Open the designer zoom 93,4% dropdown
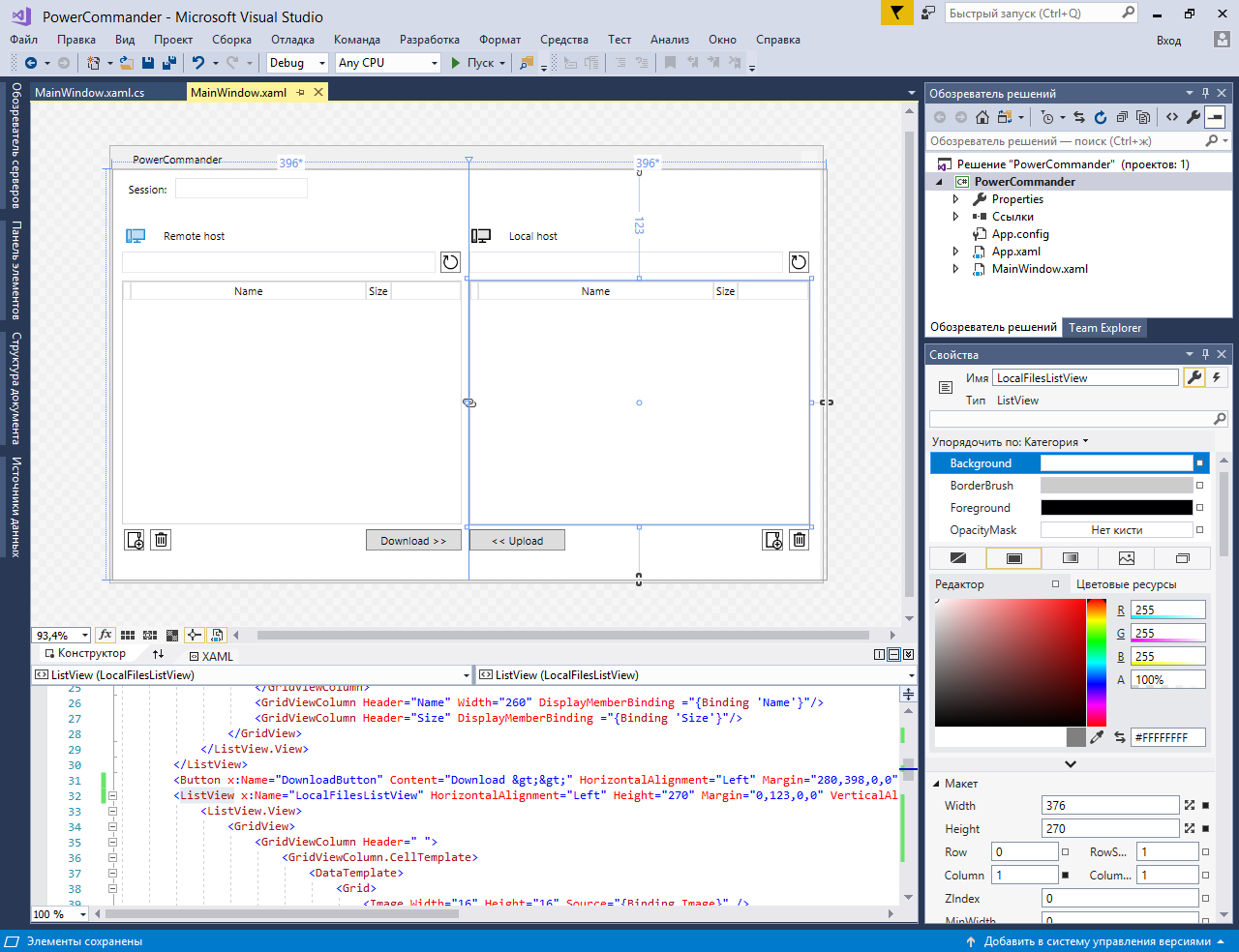 pyautogui.click(x=84, y=636)
